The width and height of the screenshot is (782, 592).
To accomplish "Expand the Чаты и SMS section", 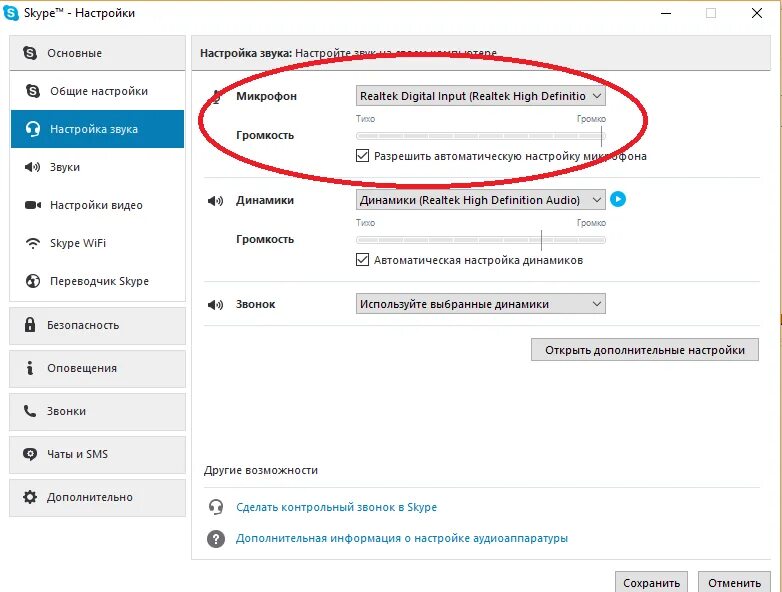I will pos(97,454).
